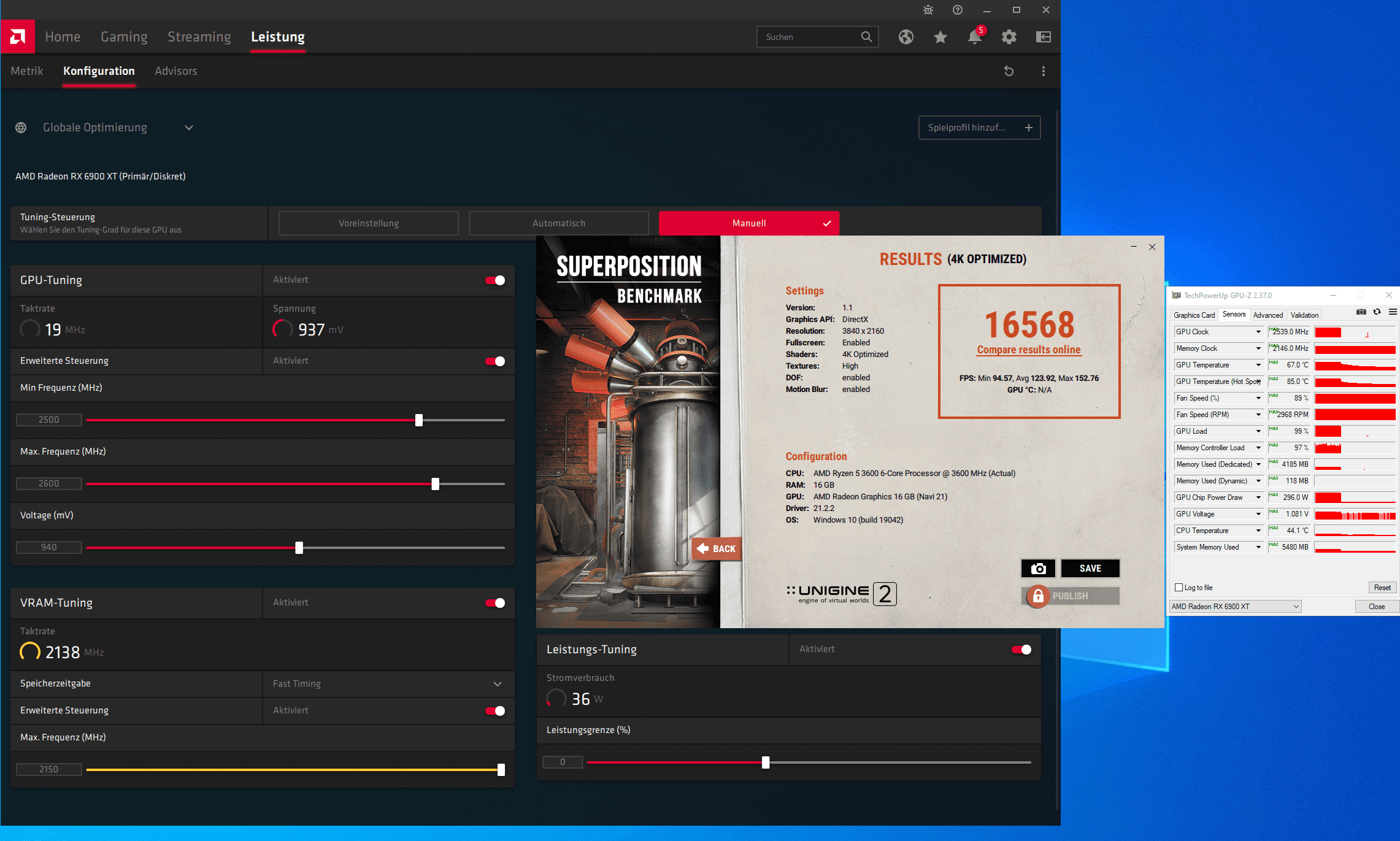The height and width of the screenshot is (841, 1400).
Task: Click the plus icon on Spielprofil hinzufügen
Action: (1029, 128)
